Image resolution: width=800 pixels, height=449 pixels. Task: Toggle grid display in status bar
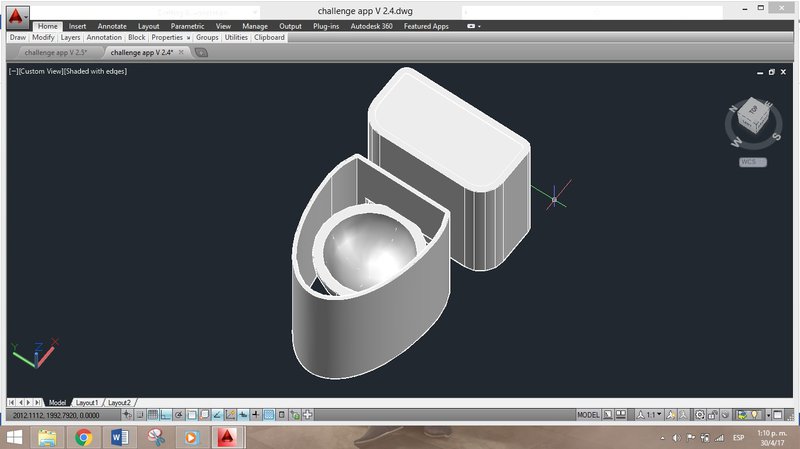[x=152, y=415]
